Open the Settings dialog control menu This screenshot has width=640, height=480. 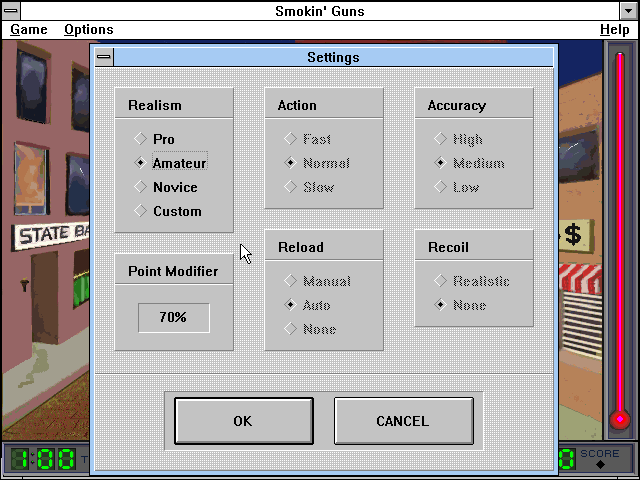coord(104,57)
